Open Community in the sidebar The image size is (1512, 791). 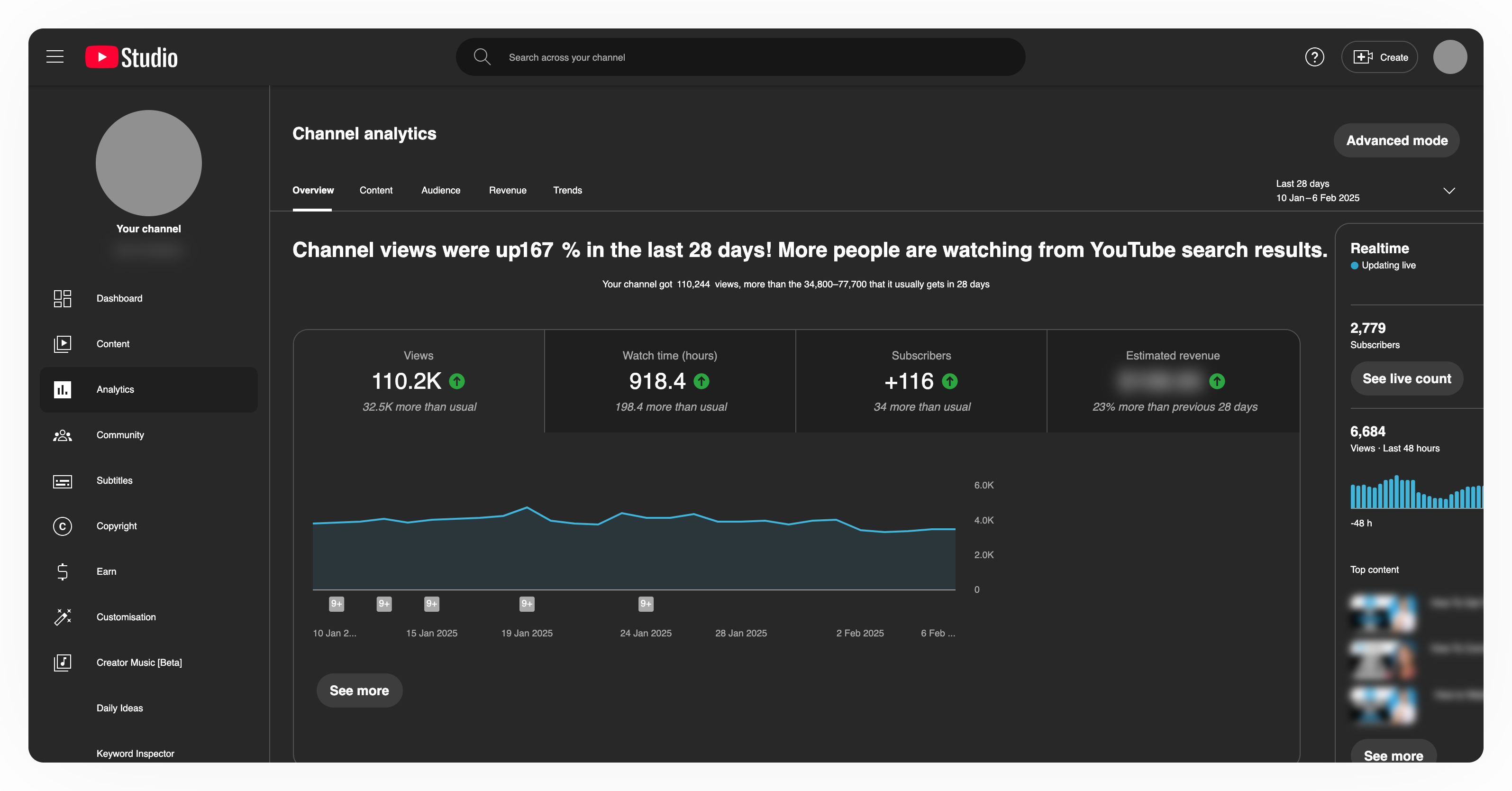pos(148,435)
